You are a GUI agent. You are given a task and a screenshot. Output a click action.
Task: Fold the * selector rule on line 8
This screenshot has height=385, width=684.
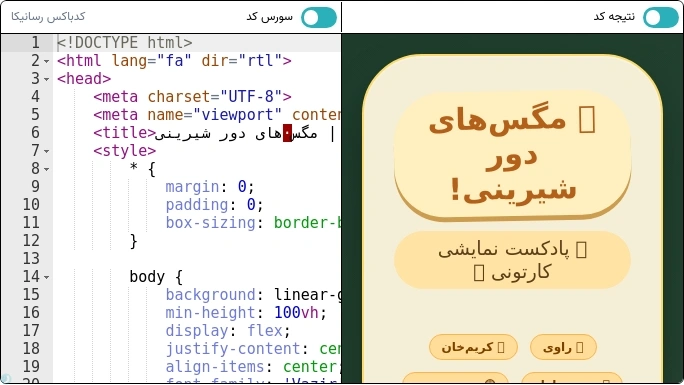[47, 169]
